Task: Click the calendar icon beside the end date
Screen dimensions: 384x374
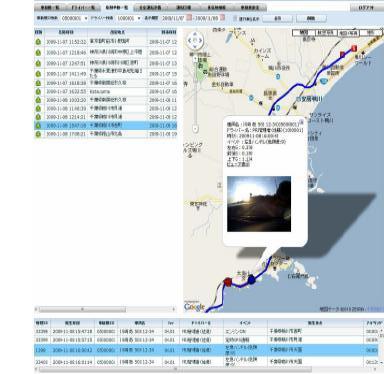Action: pos(222,18)
